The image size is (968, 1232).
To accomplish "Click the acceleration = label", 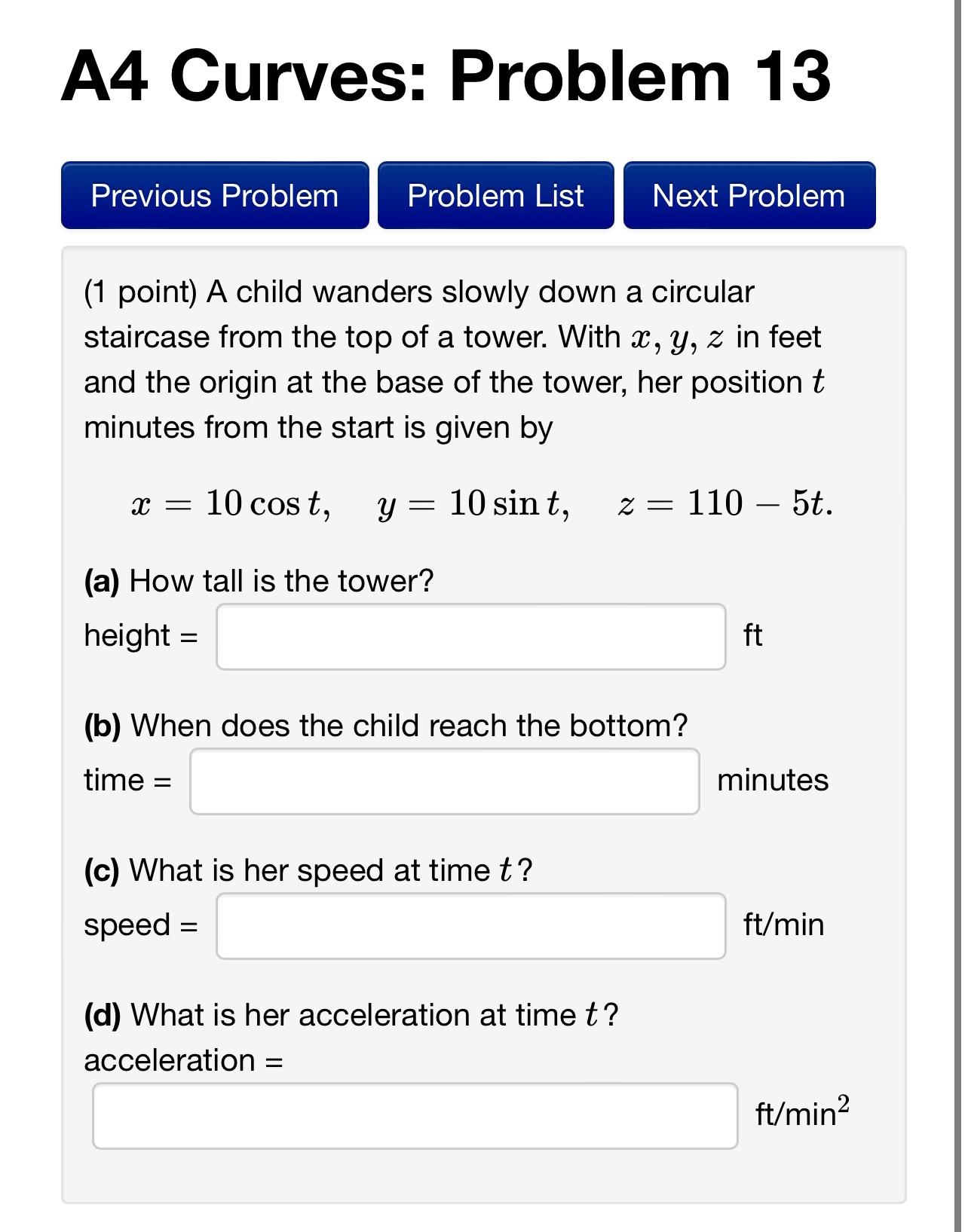I will (183, 1062).
